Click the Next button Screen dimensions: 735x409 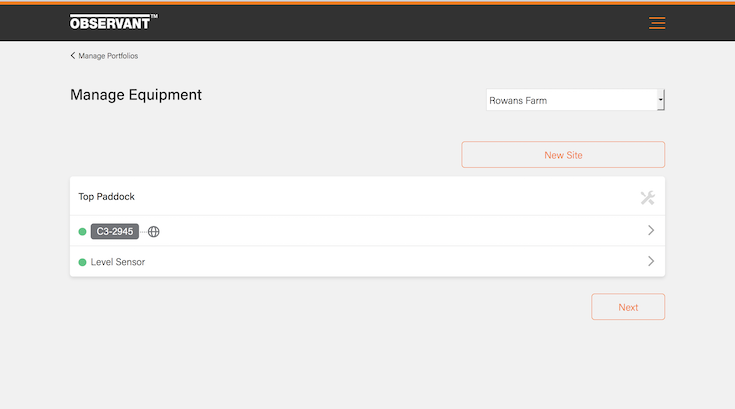[627, 307]
